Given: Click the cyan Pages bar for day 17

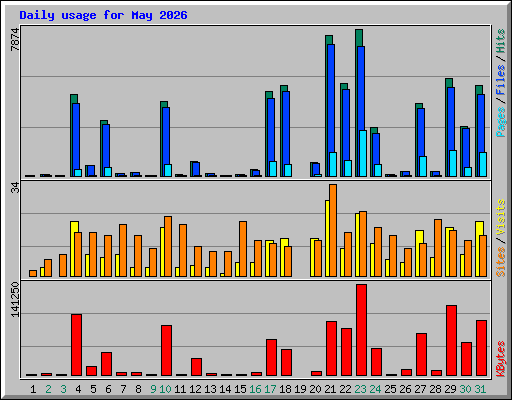Looking at the screenshot, I should click(273, 169).
